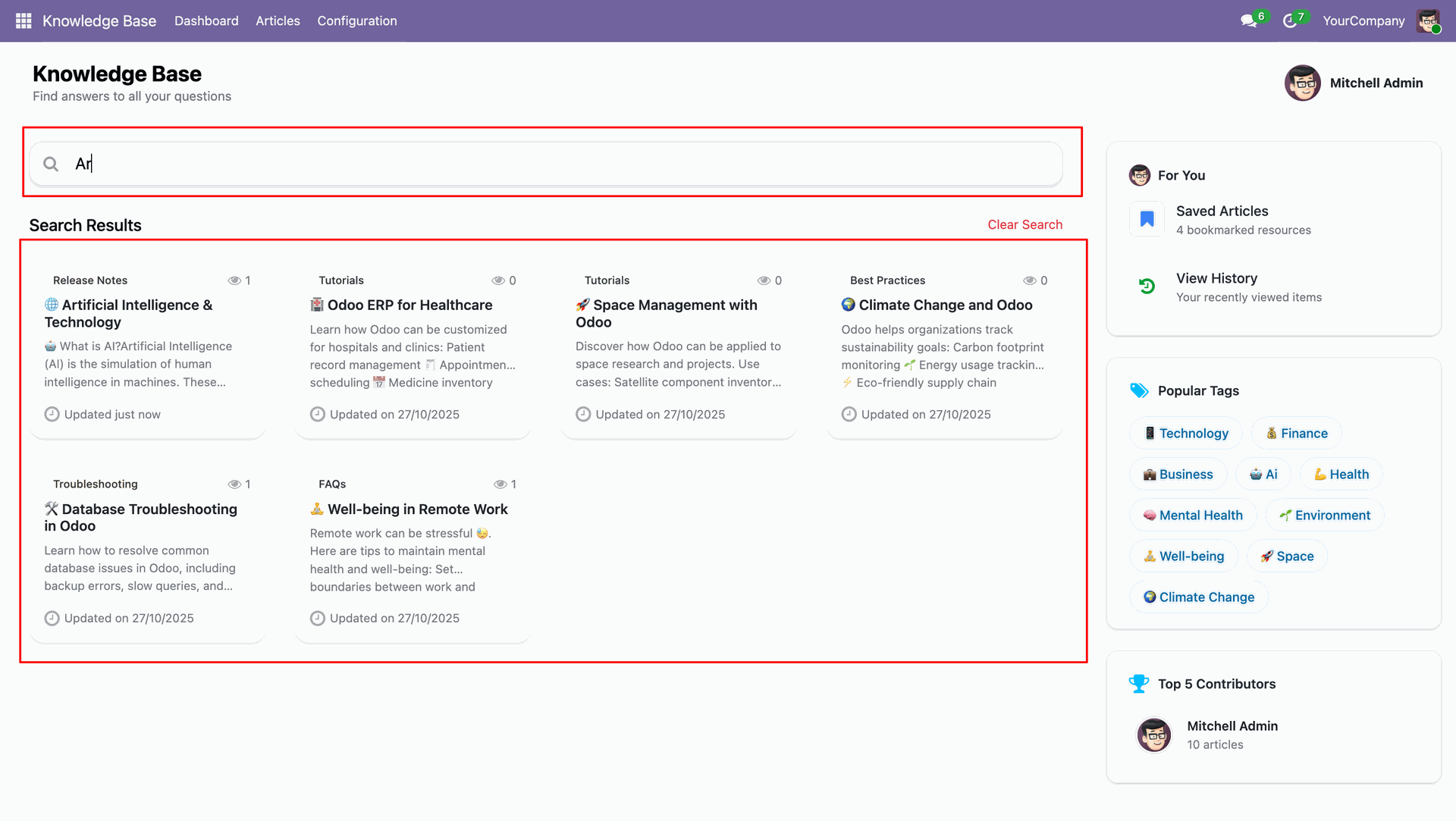Go to the Dashboard menu
The image size is (1456, 821).
(x=206, y=20)
